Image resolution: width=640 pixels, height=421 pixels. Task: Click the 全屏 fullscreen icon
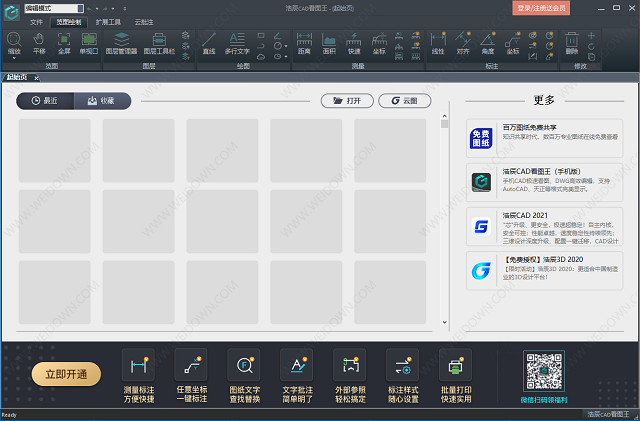pos(64,43)
